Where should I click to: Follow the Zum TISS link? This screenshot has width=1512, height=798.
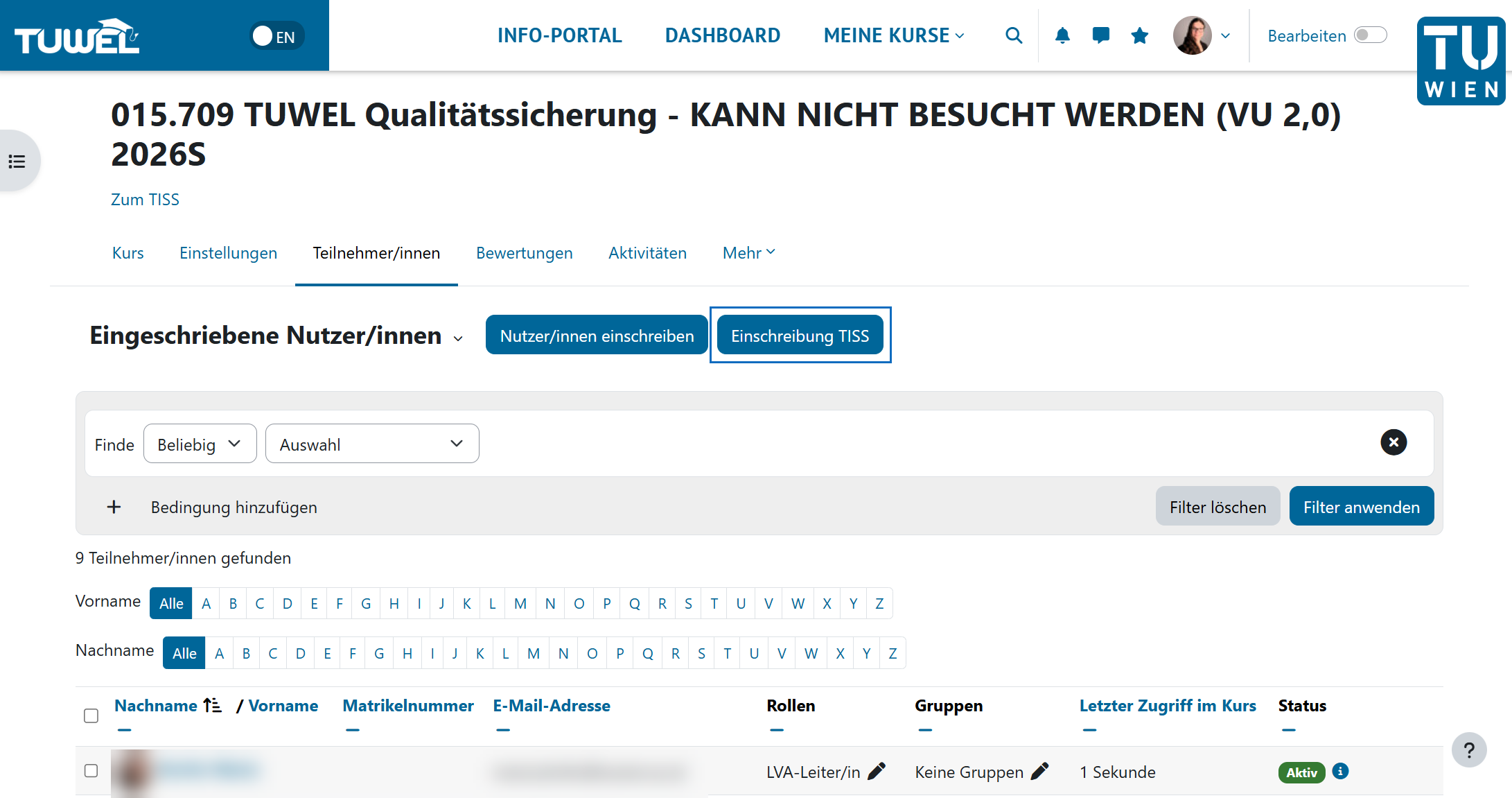145,199
